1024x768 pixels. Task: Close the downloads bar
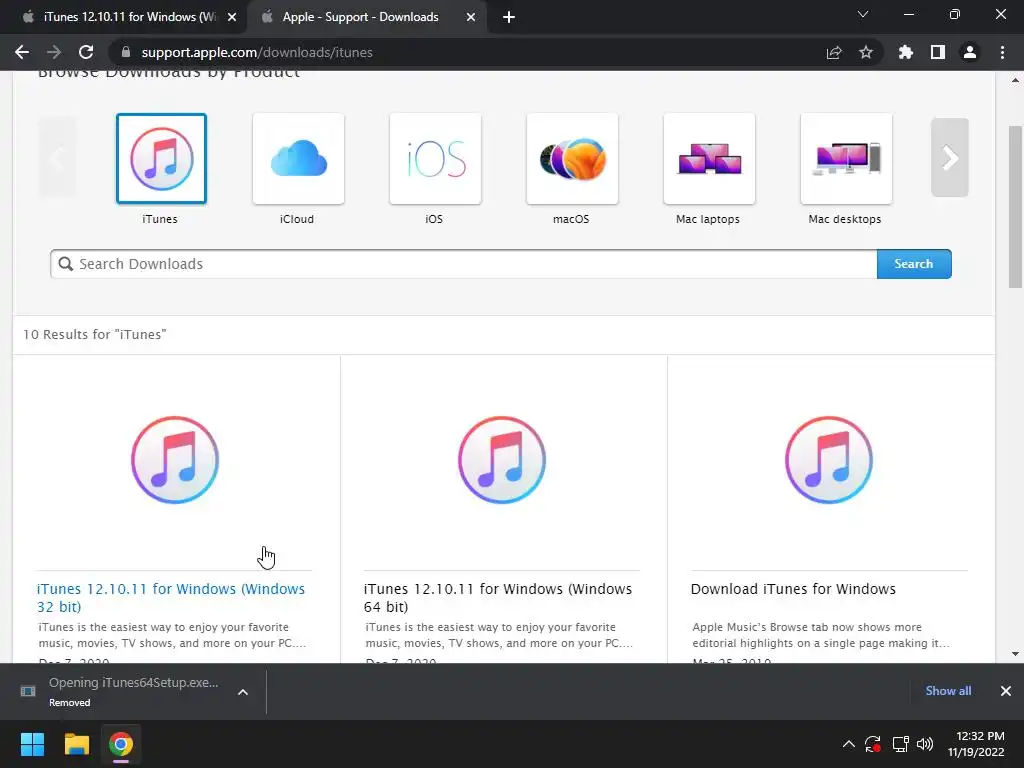tap(1006, 691)
